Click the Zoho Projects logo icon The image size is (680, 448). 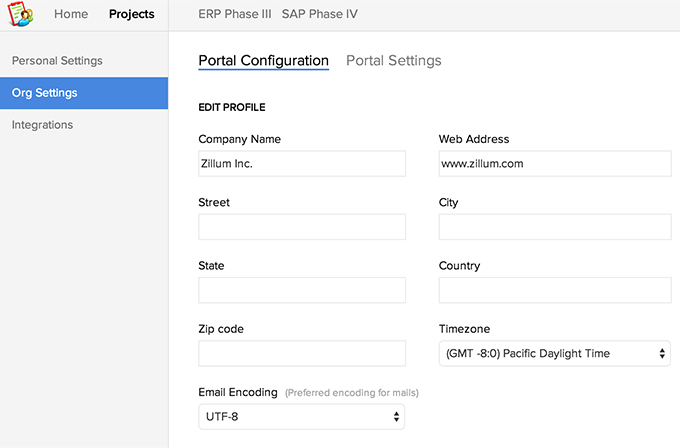21,15
